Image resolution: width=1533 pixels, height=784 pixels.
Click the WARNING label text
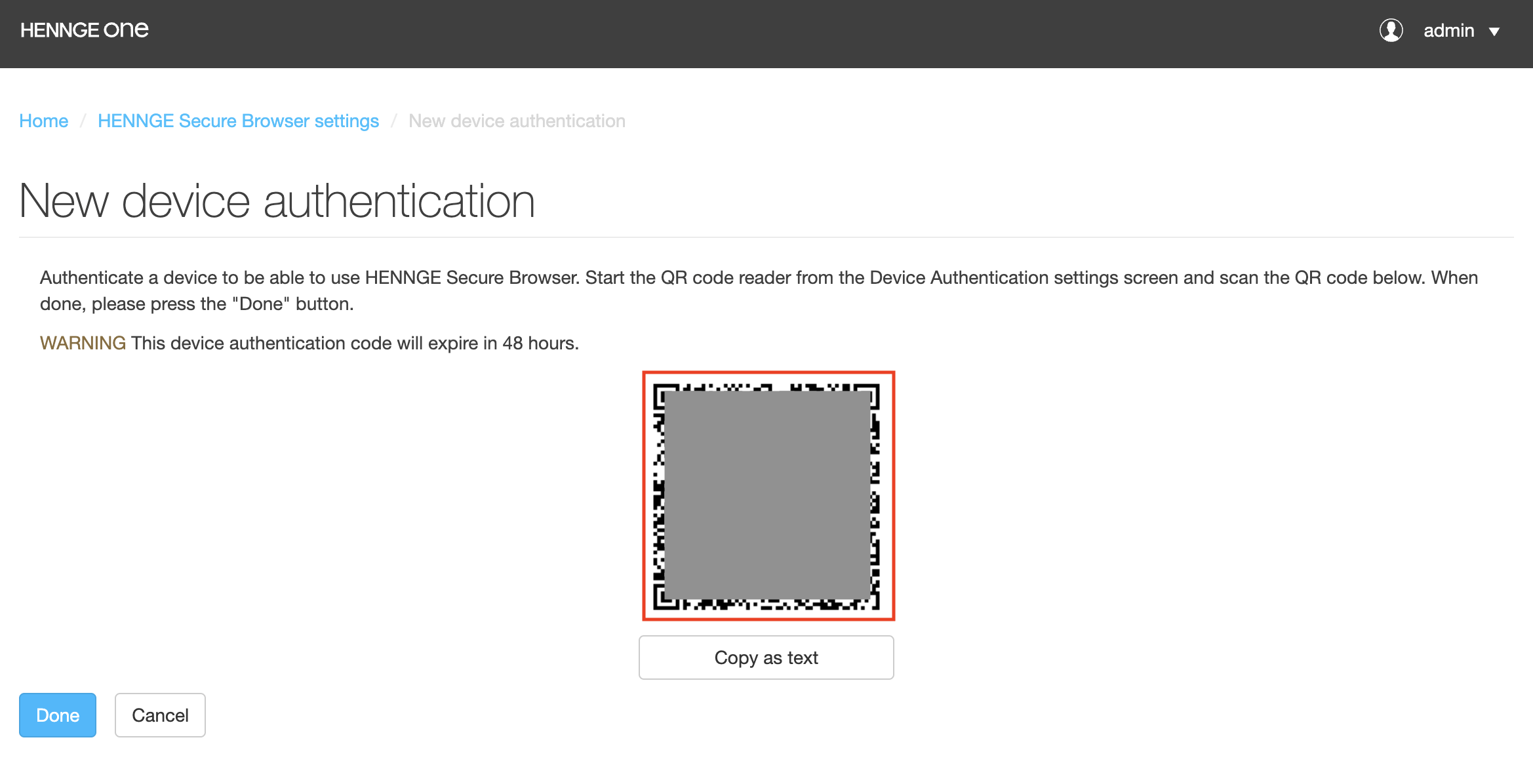[x=83, y=343]
